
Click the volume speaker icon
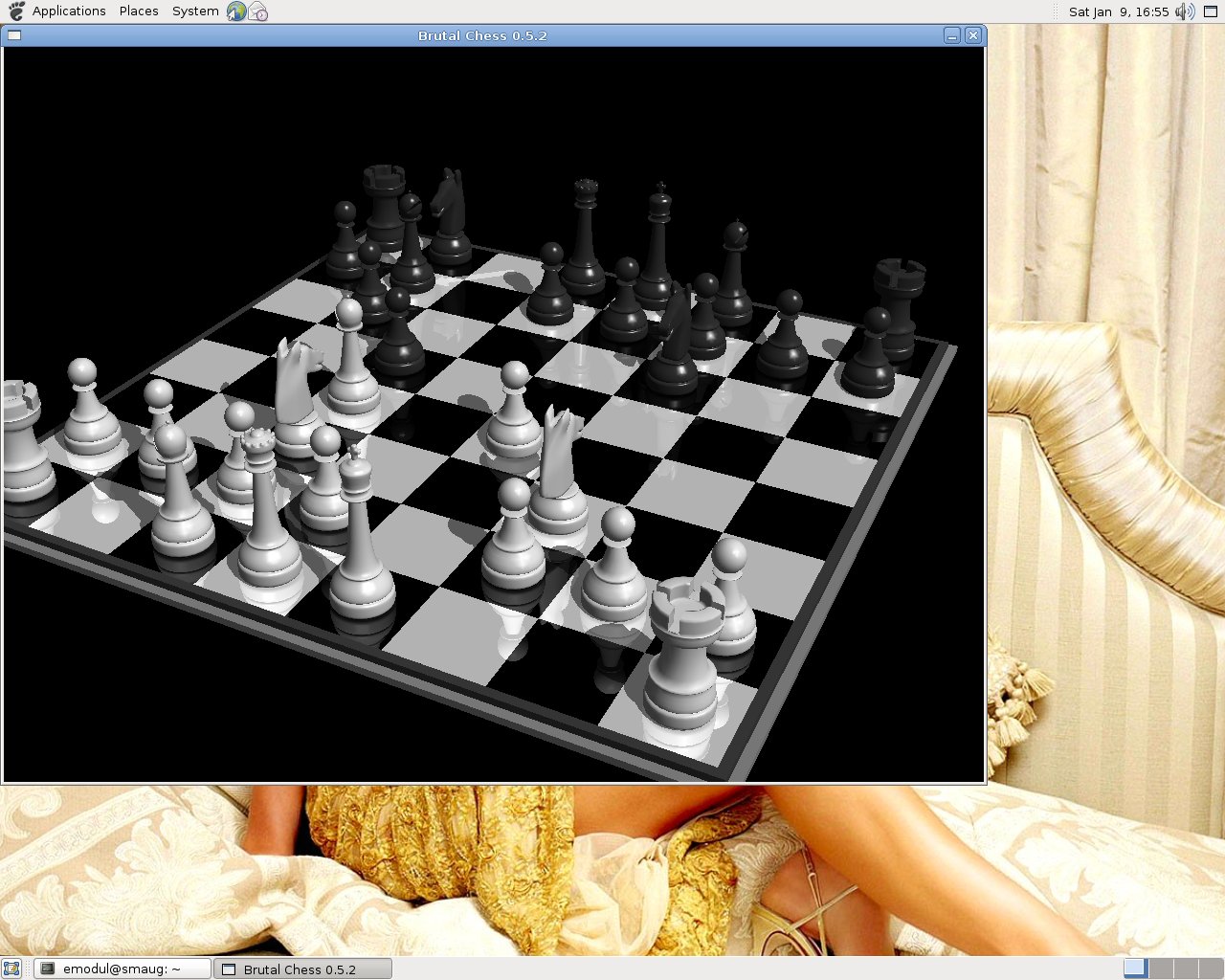1185,11
